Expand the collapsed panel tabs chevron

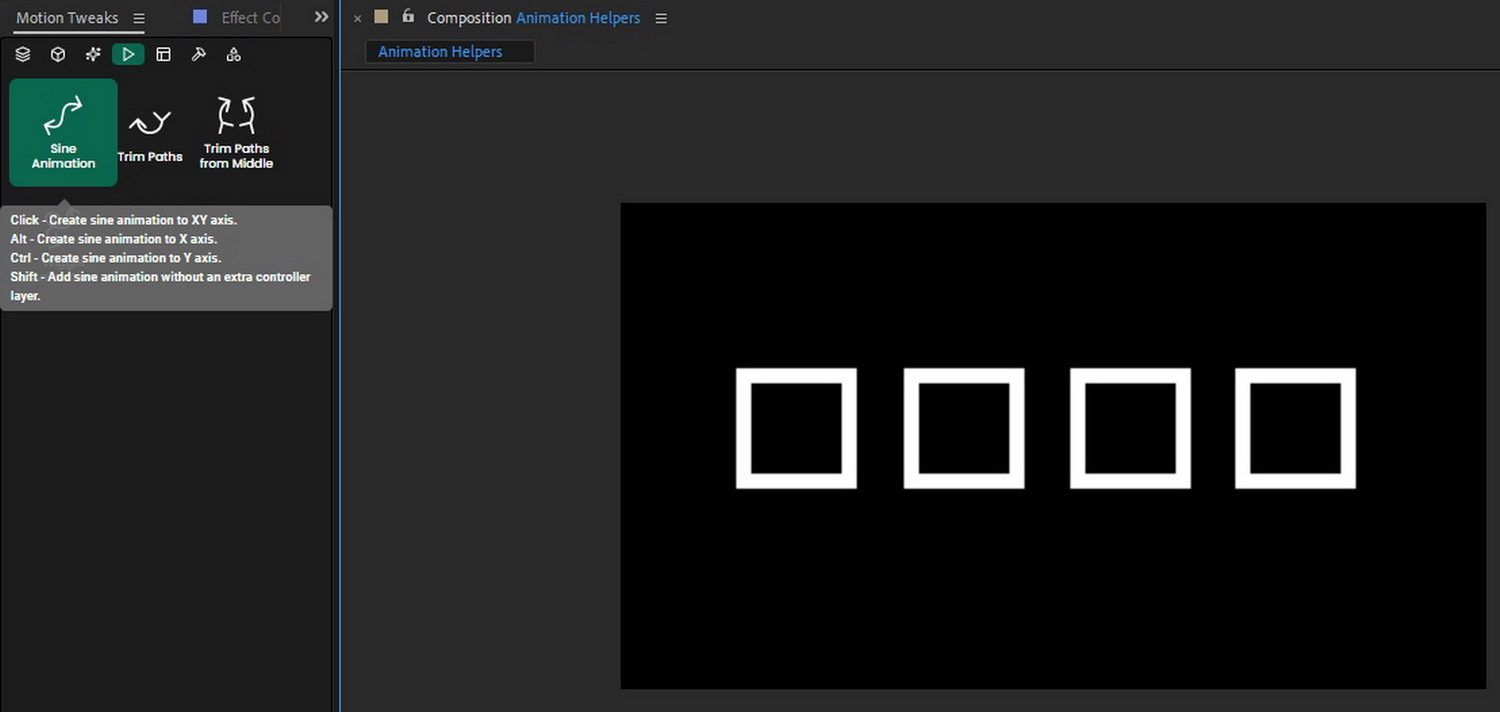(321, 16)
